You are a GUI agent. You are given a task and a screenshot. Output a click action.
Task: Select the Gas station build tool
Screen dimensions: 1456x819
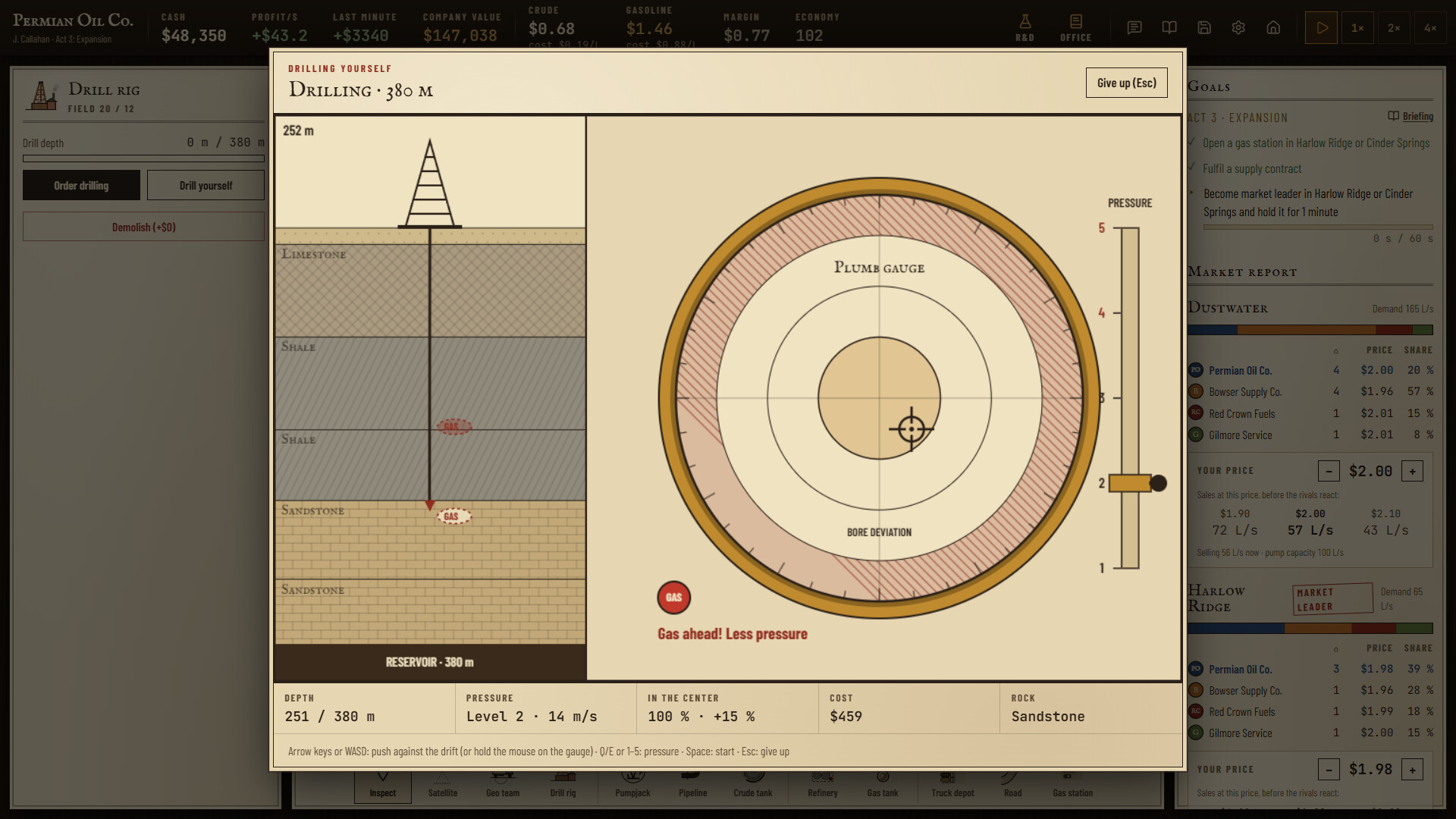[1072, 785]
